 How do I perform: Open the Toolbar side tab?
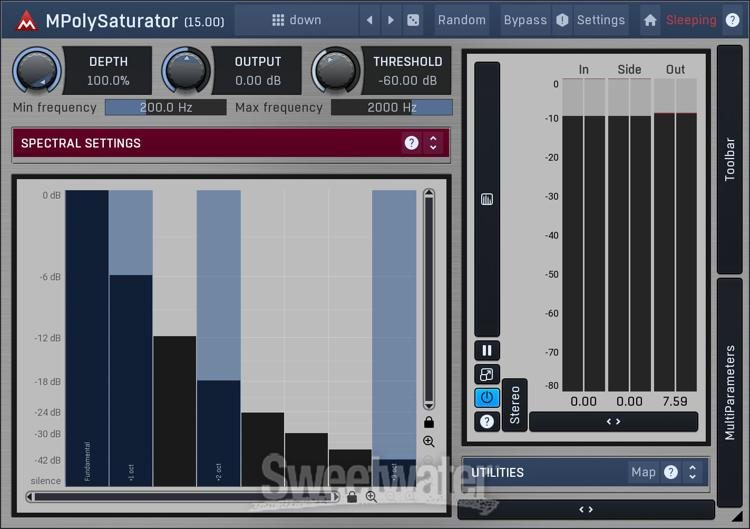(729, 159)
